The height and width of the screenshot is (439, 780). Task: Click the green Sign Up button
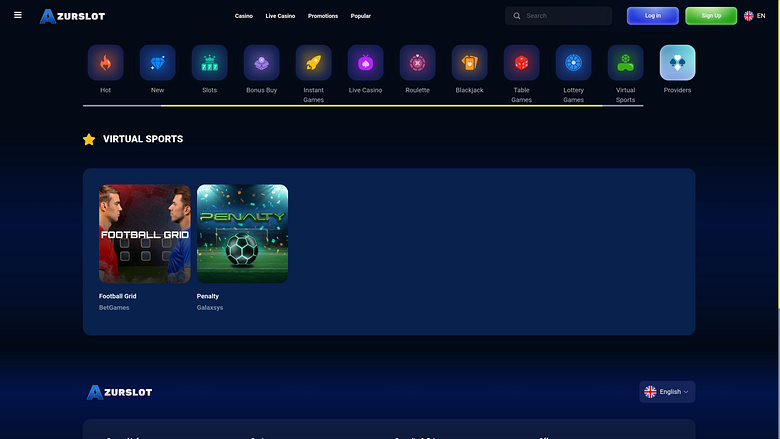pos(711,16)
